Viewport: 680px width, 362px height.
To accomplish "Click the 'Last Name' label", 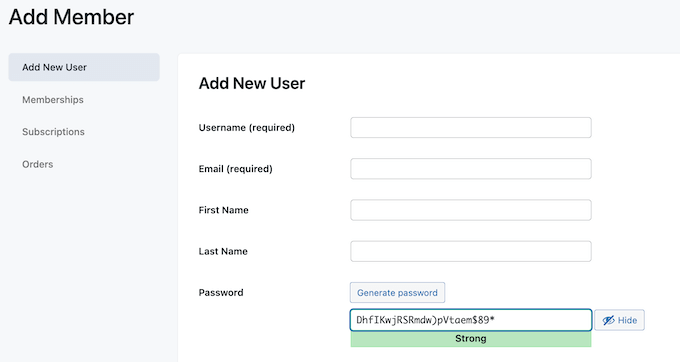I will coord(223,251).
